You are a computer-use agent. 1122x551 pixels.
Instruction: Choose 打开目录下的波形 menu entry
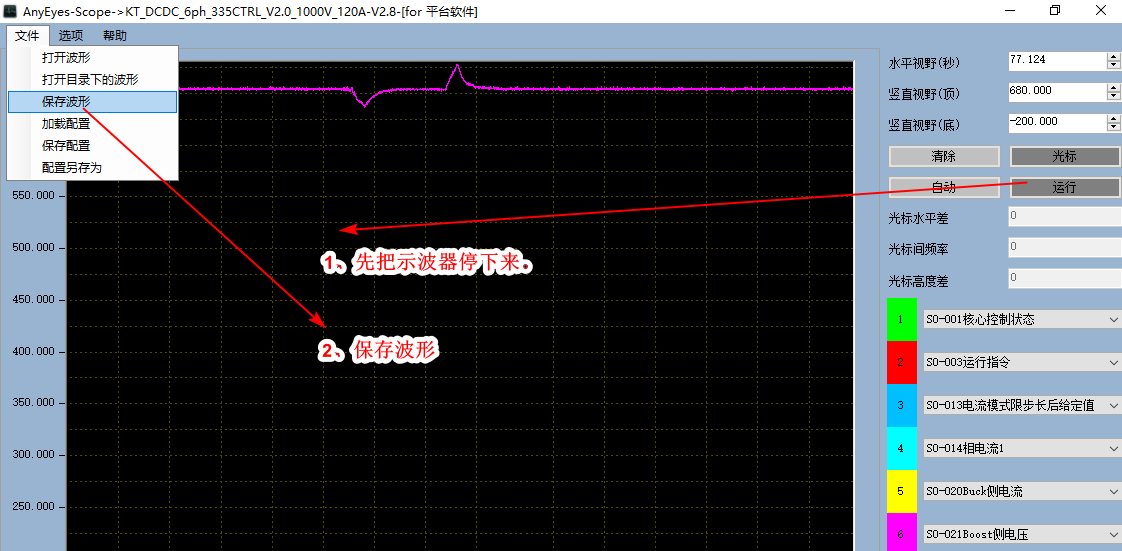pyautogui.click(x=92, y=79)
